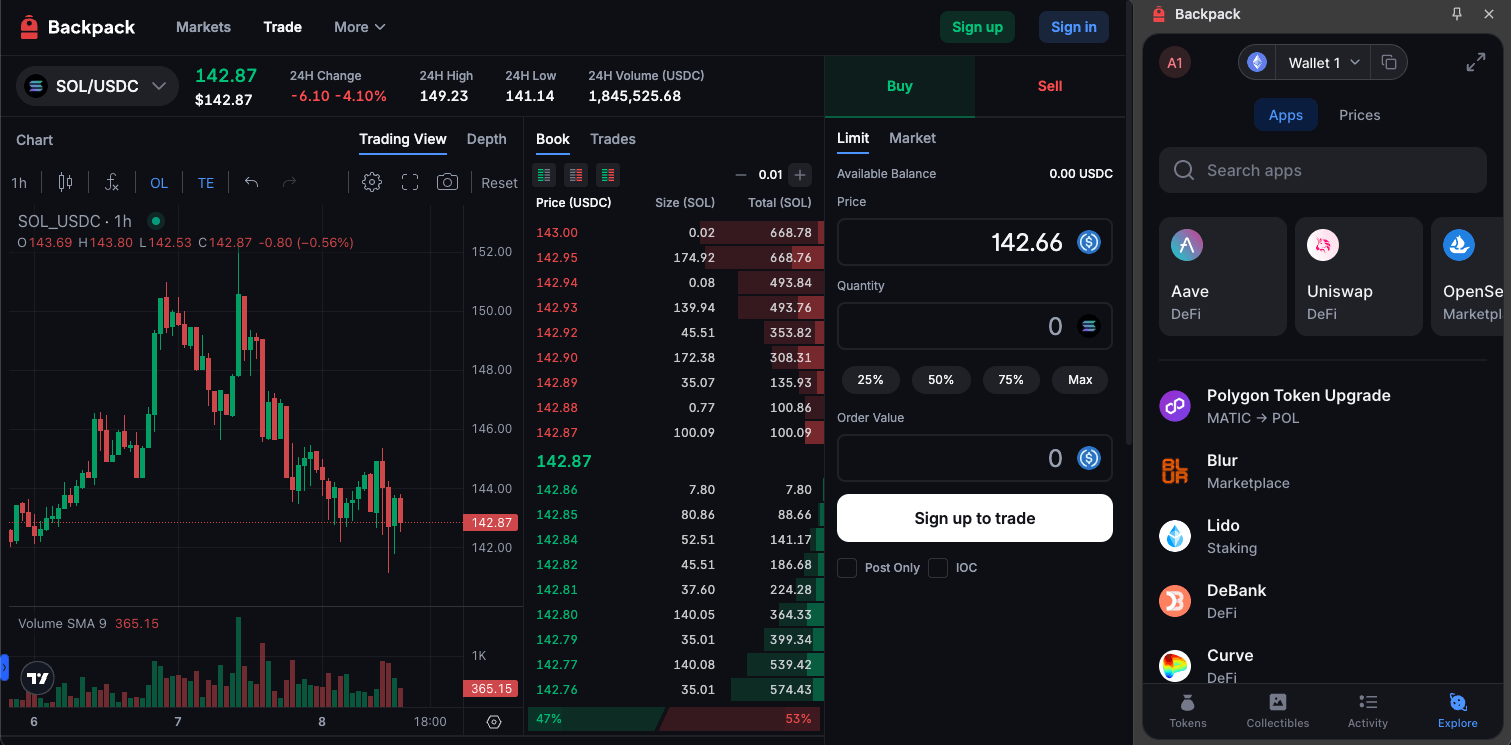Select the Market order tab
The width and height of the screenshot is (1511, 745).
[x=912, y=138]
